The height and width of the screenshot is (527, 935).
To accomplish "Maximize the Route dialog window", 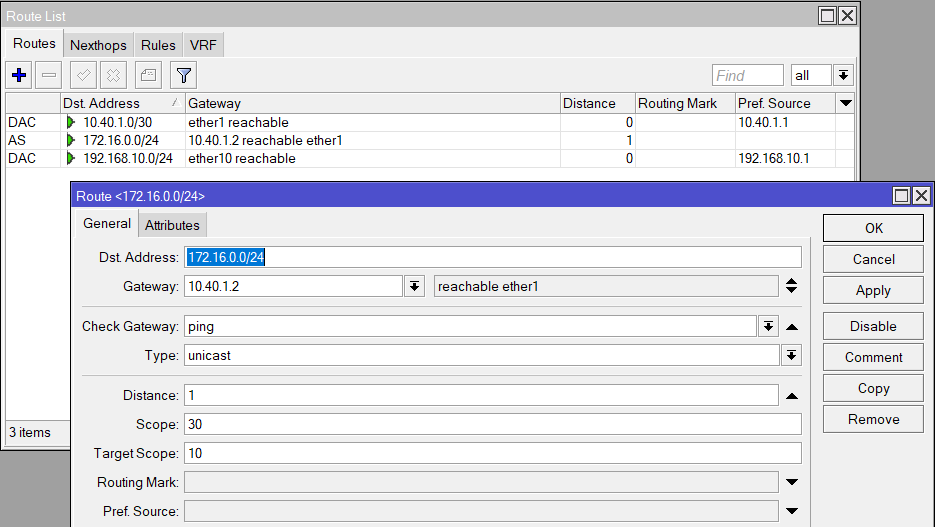I will [902, 196].
